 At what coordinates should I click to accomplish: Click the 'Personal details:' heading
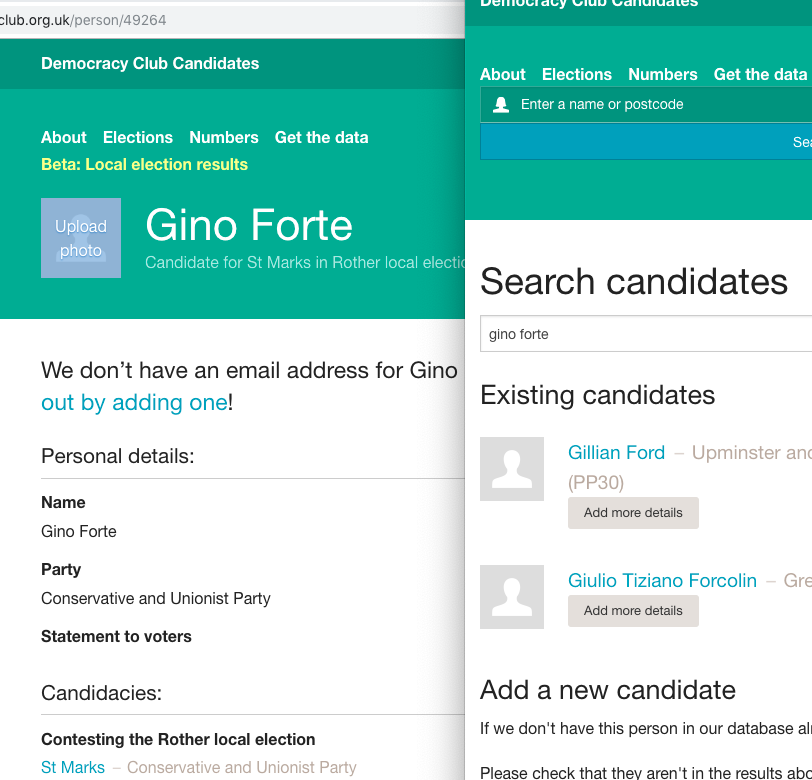(118, 456)
